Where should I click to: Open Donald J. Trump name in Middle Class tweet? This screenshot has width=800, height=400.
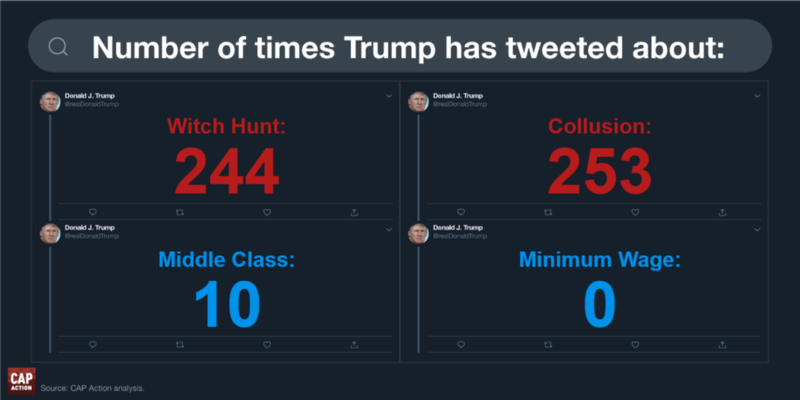89,228
